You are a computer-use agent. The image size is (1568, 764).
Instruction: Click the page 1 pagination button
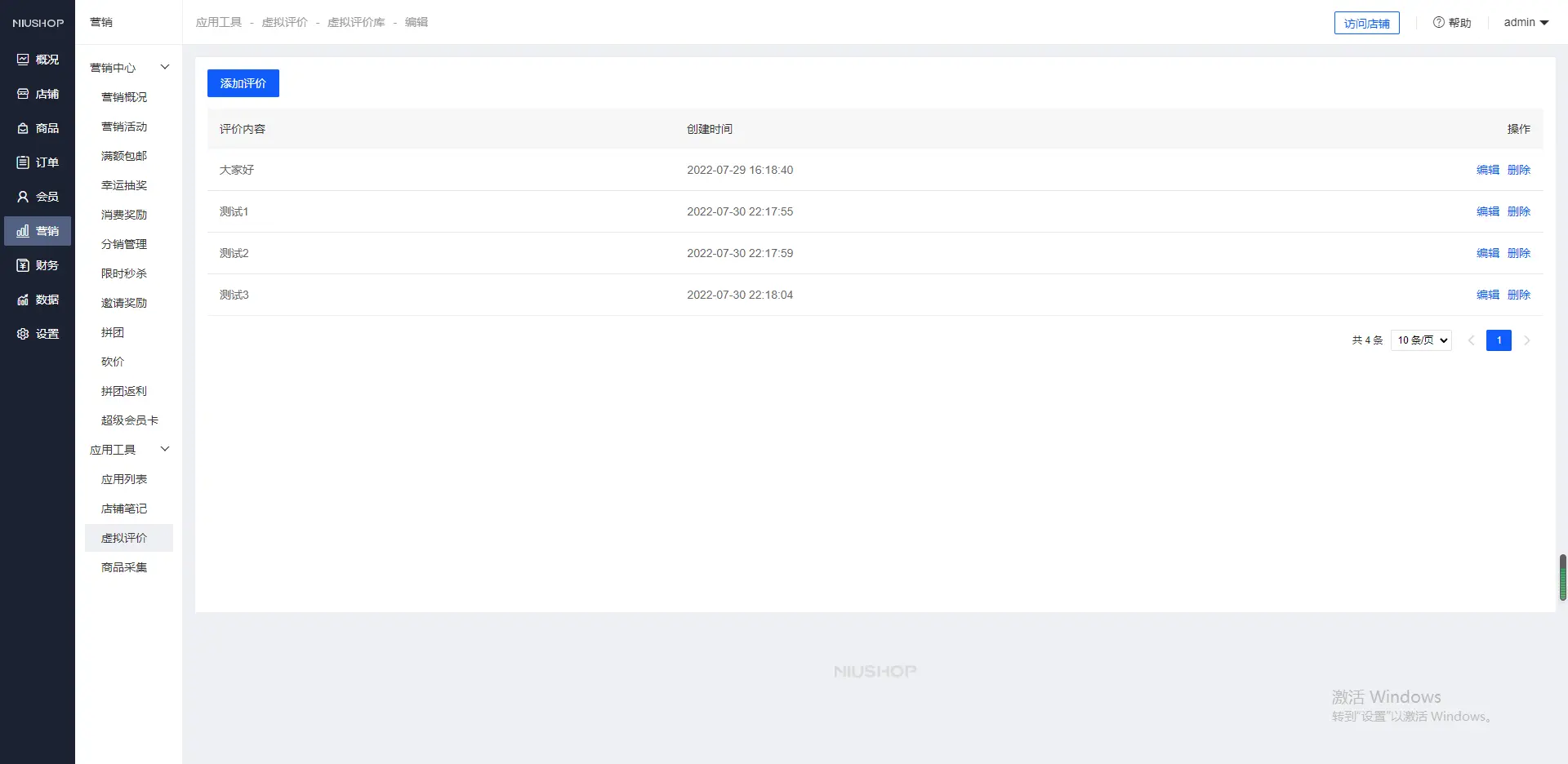click(x=1499, y=340)
